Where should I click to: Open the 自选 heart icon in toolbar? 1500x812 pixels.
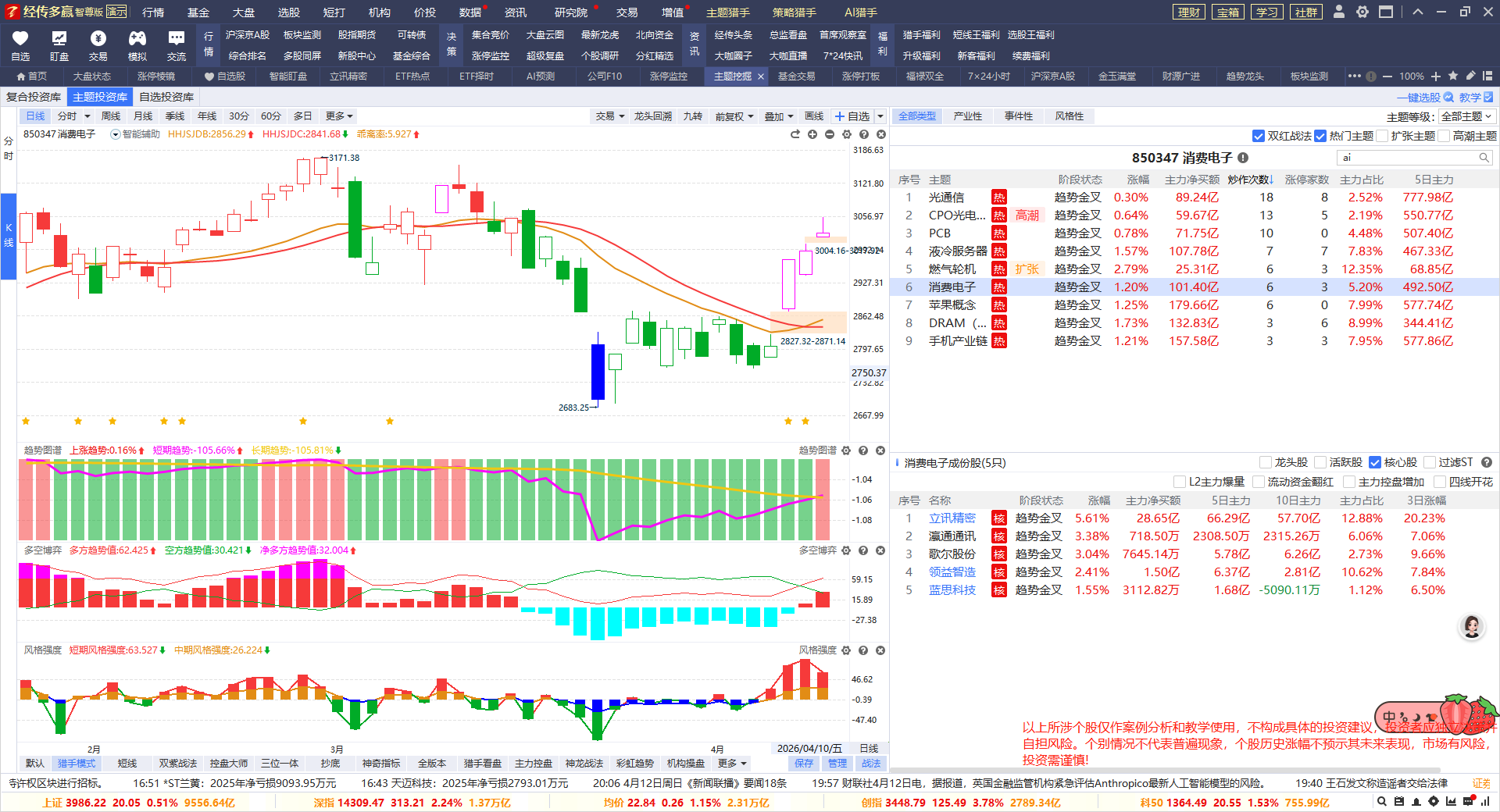coord(20,39)
